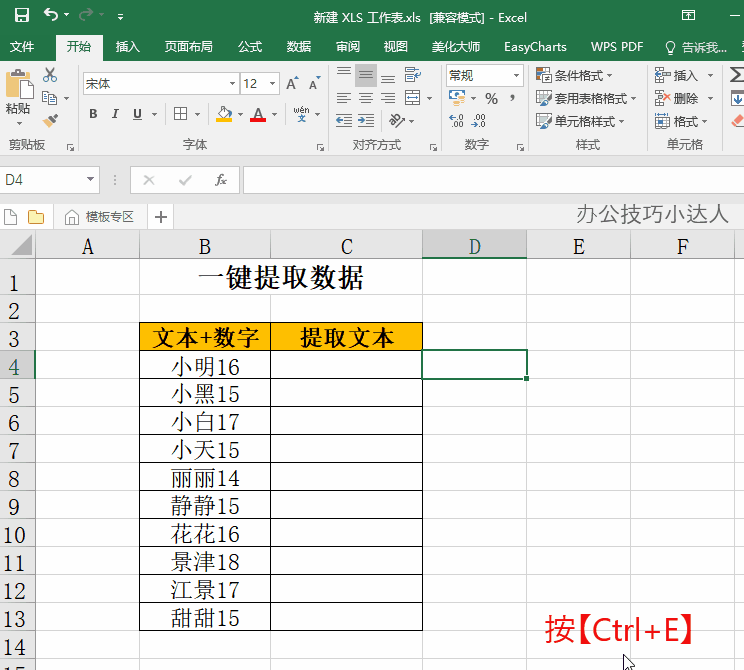Activate the Format Painter brush
The image size is (744, 670).
pos(50,121)
